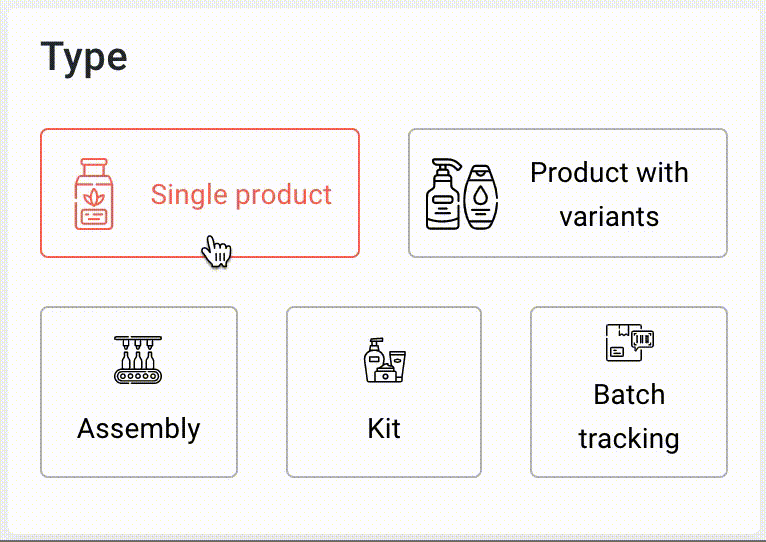Image resolution: width=766 pixels, height=542 pixels.
Task: Click the red jar icon for Single product
Action: [94, 194]
